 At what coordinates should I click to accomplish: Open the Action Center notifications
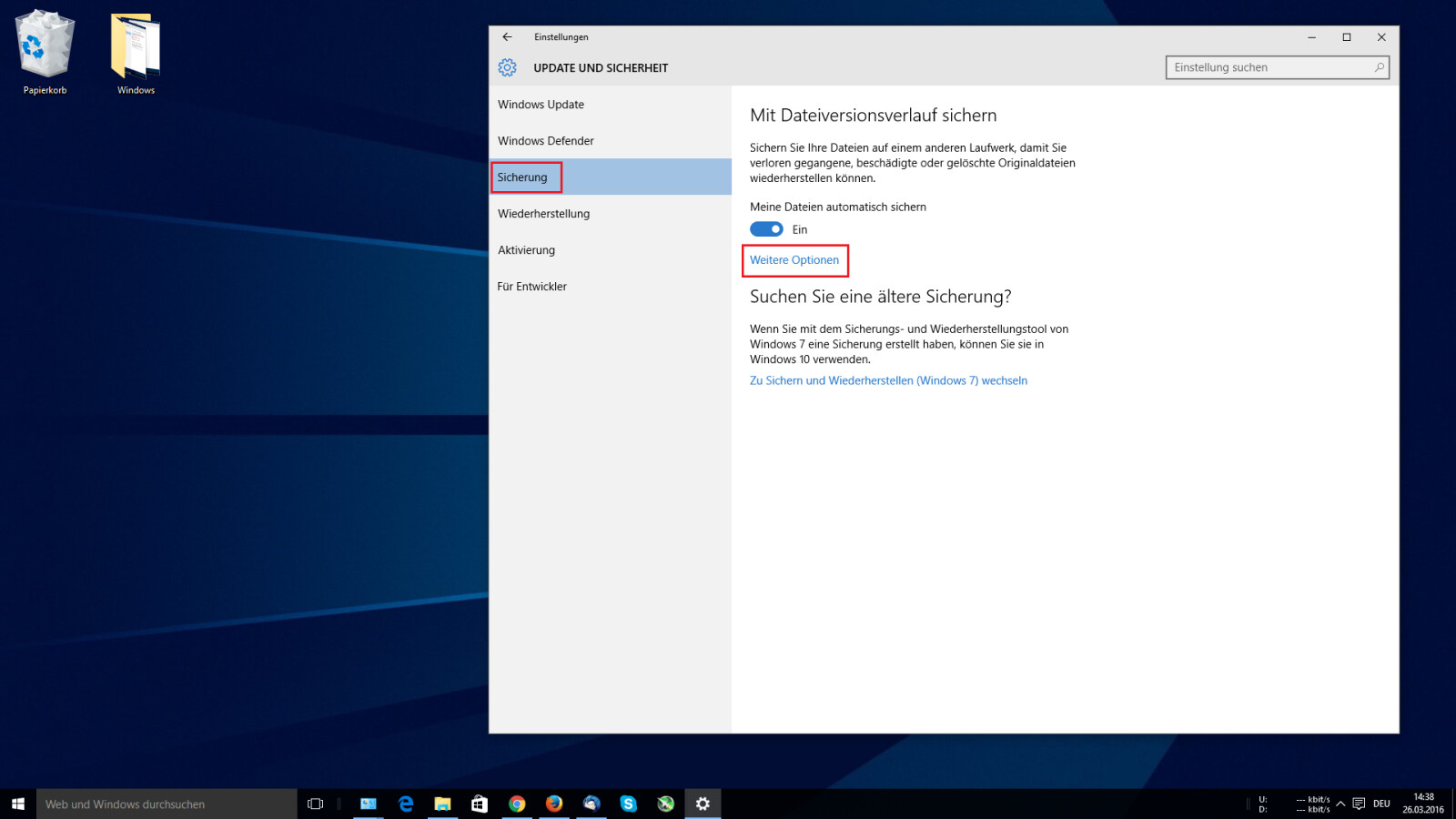tap(1359, 804)
